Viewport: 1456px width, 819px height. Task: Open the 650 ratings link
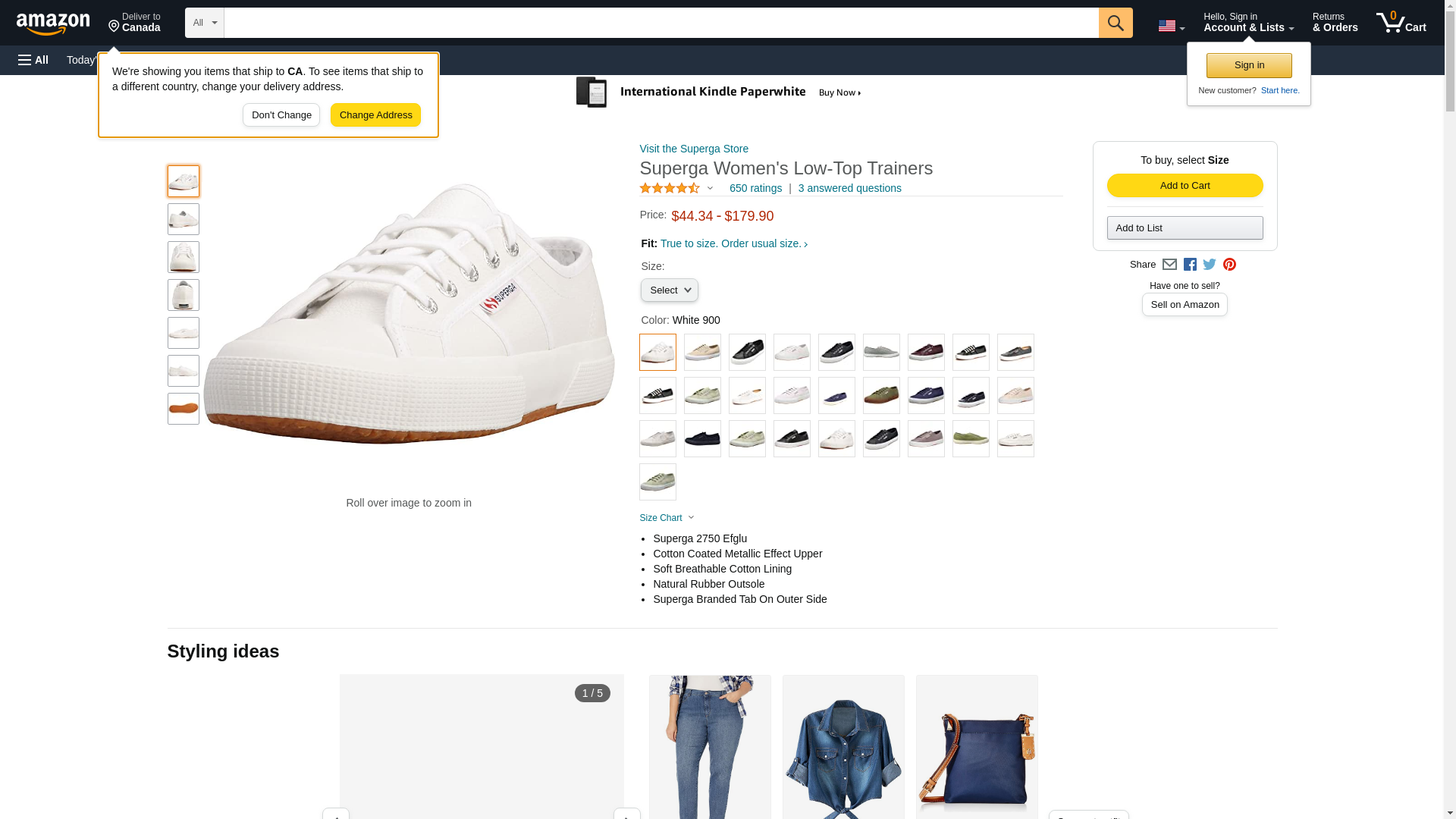point(755,188)
